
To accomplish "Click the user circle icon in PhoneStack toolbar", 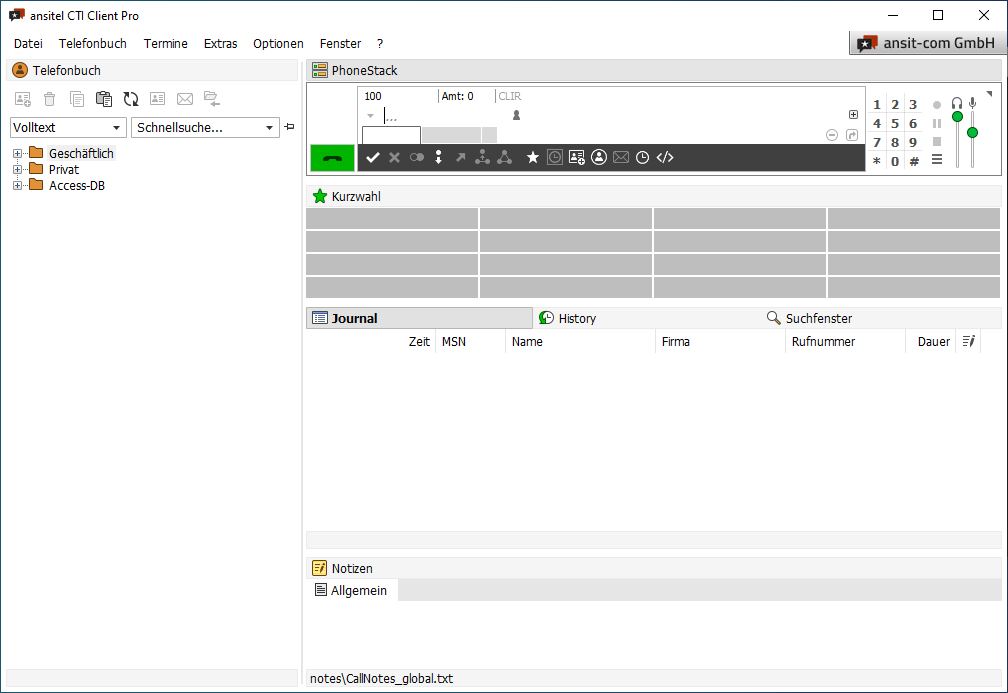I will pos(599,157).
